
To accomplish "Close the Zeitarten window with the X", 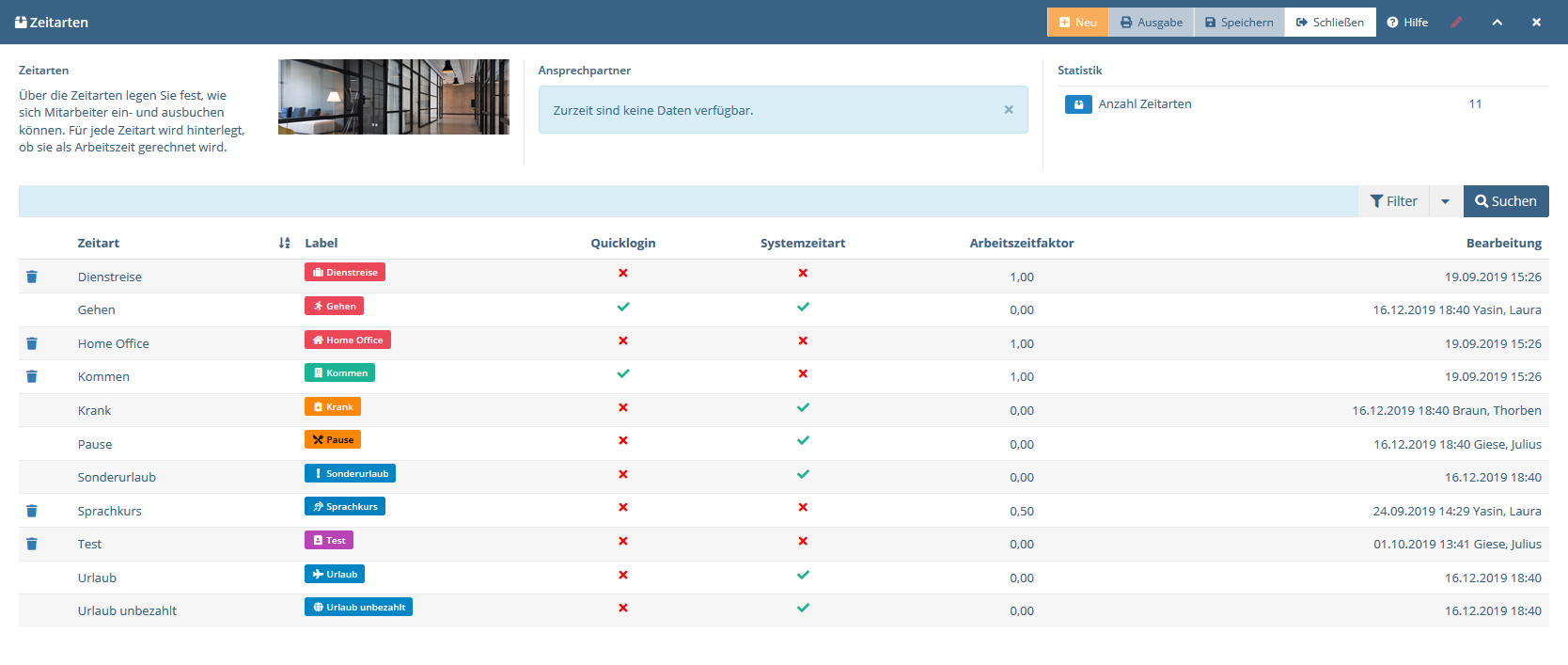I will 1536,23.
